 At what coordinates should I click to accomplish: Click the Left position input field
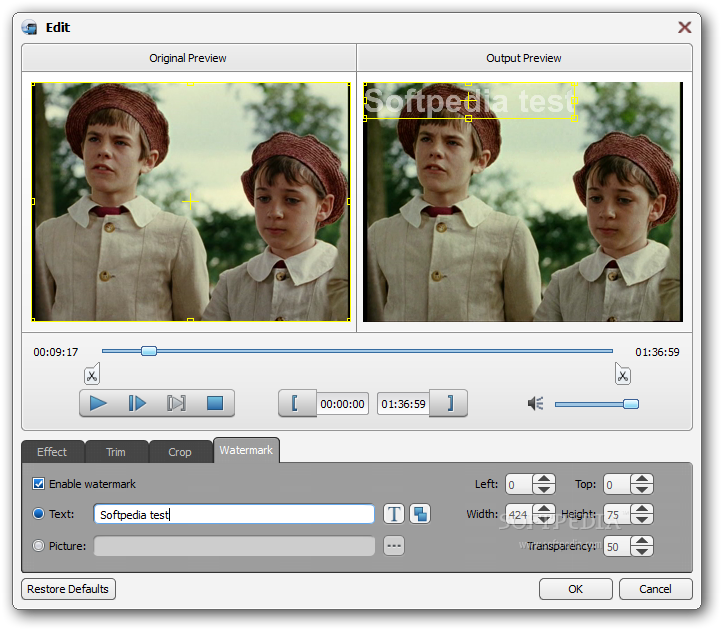(x=519, y=484)
